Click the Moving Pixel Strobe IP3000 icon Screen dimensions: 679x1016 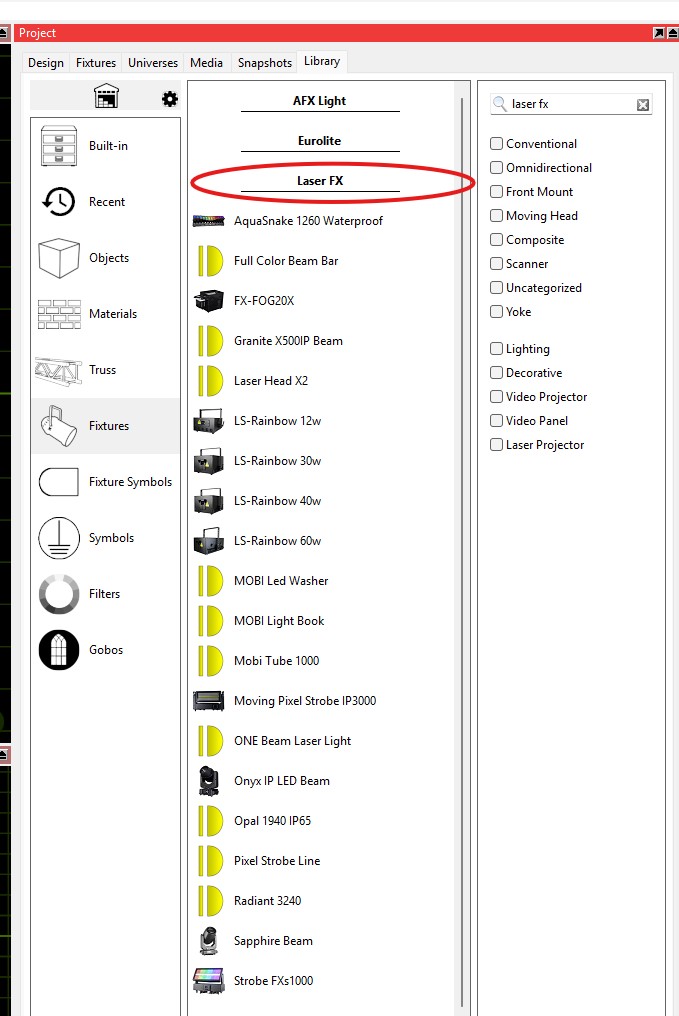(x=209, y=701)
